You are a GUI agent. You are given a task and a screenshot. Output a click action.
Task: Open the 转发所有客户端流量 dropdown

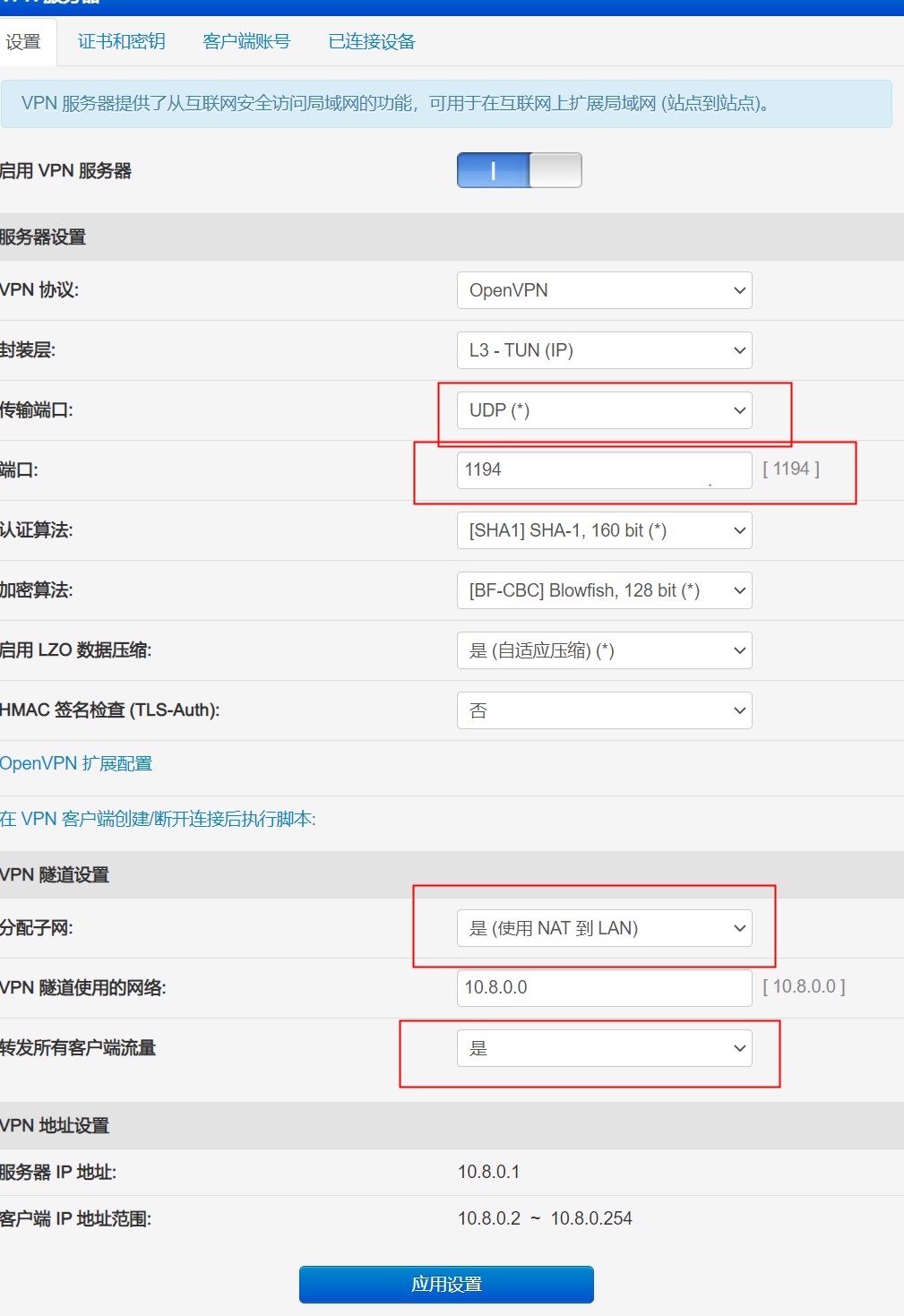pyautogui.click(x=604, y=1047)
